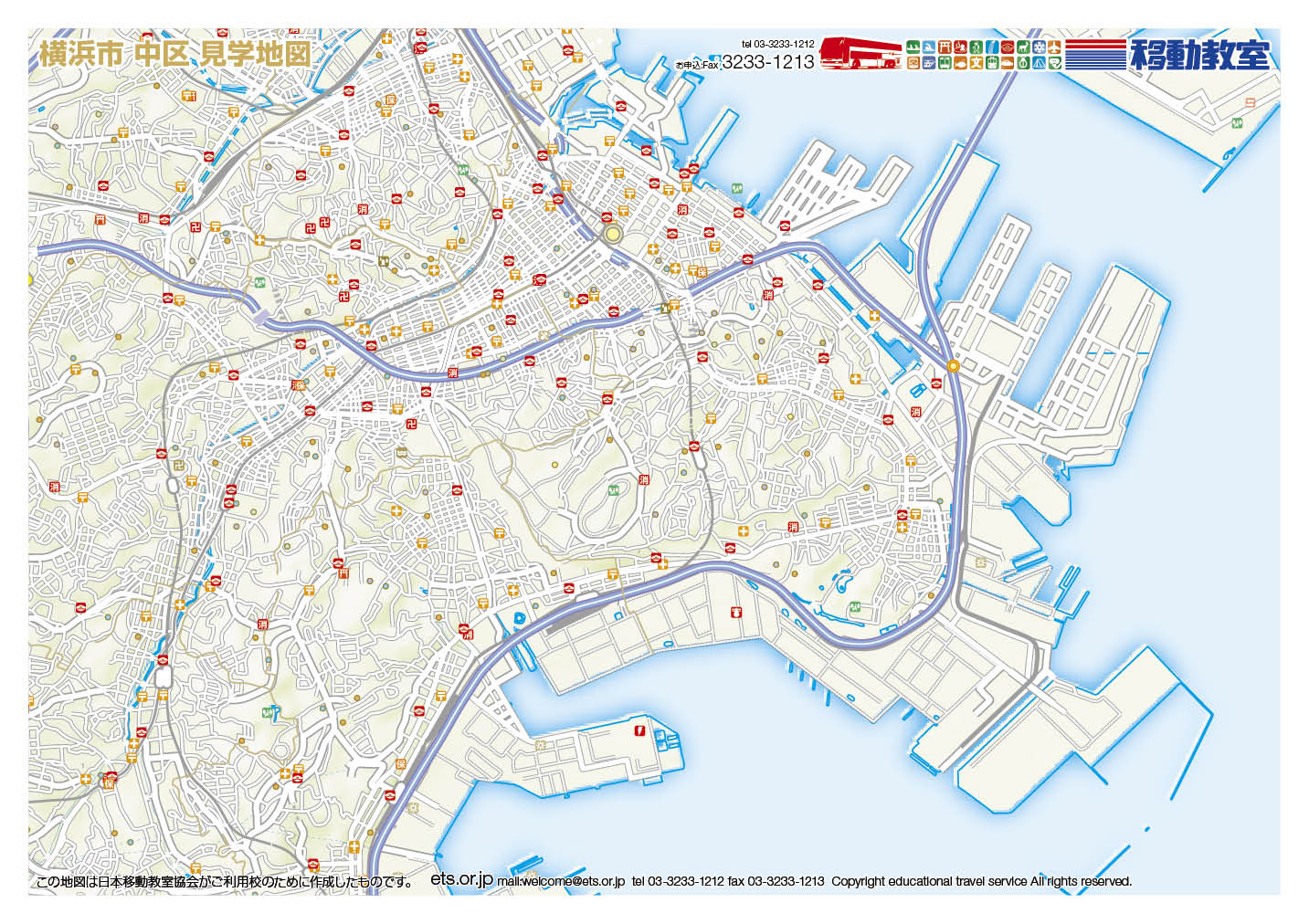Click the 横浜市 中区 見学地図 map title
Screen dimensions: 1309x924
174,53
